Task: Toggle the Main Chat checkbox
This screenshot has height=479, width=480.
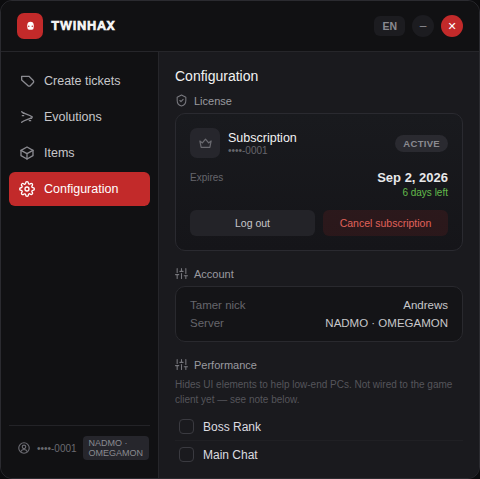Action: pyautogui.click(x=186, y=455)
